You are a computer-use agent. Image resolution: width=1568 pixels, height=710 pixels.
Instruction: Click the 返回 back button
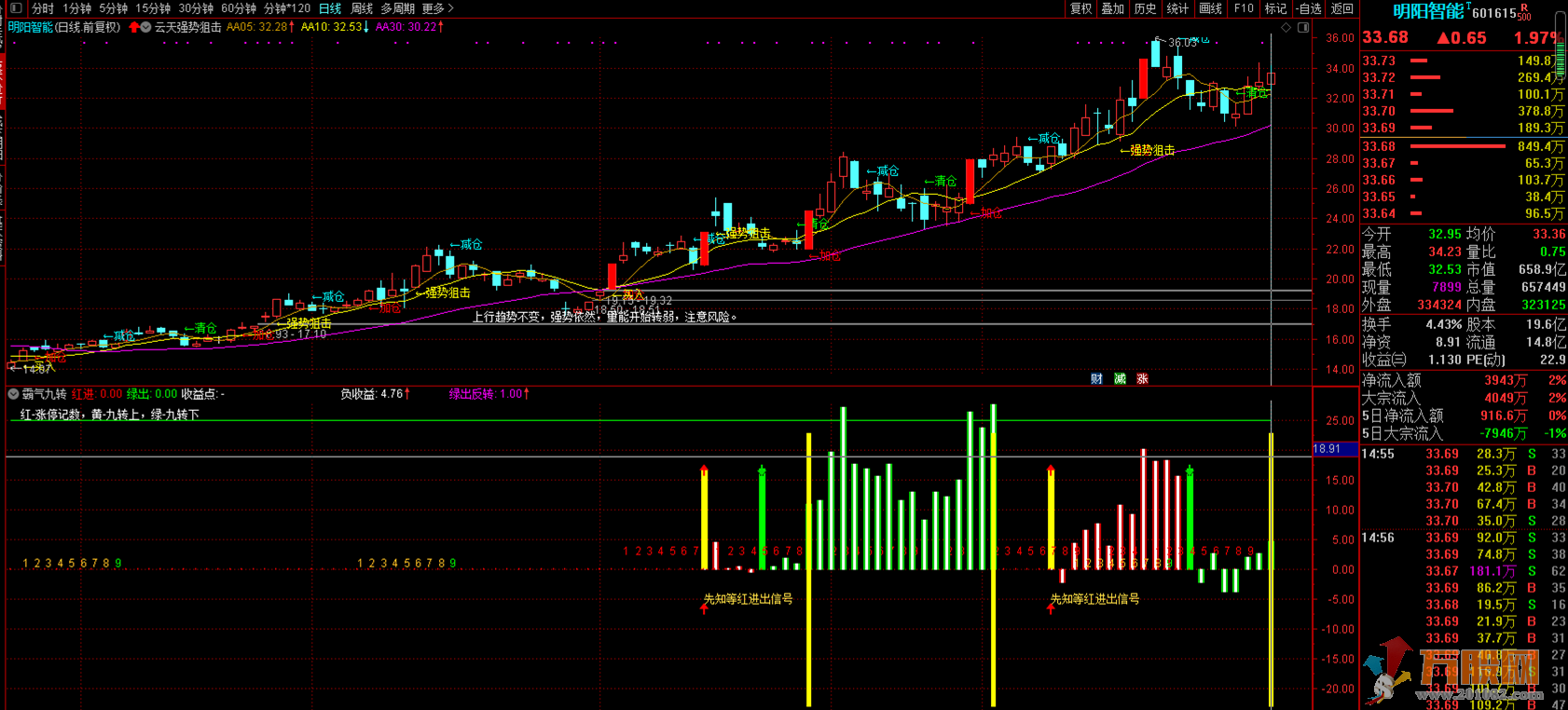pos(1342,8)
